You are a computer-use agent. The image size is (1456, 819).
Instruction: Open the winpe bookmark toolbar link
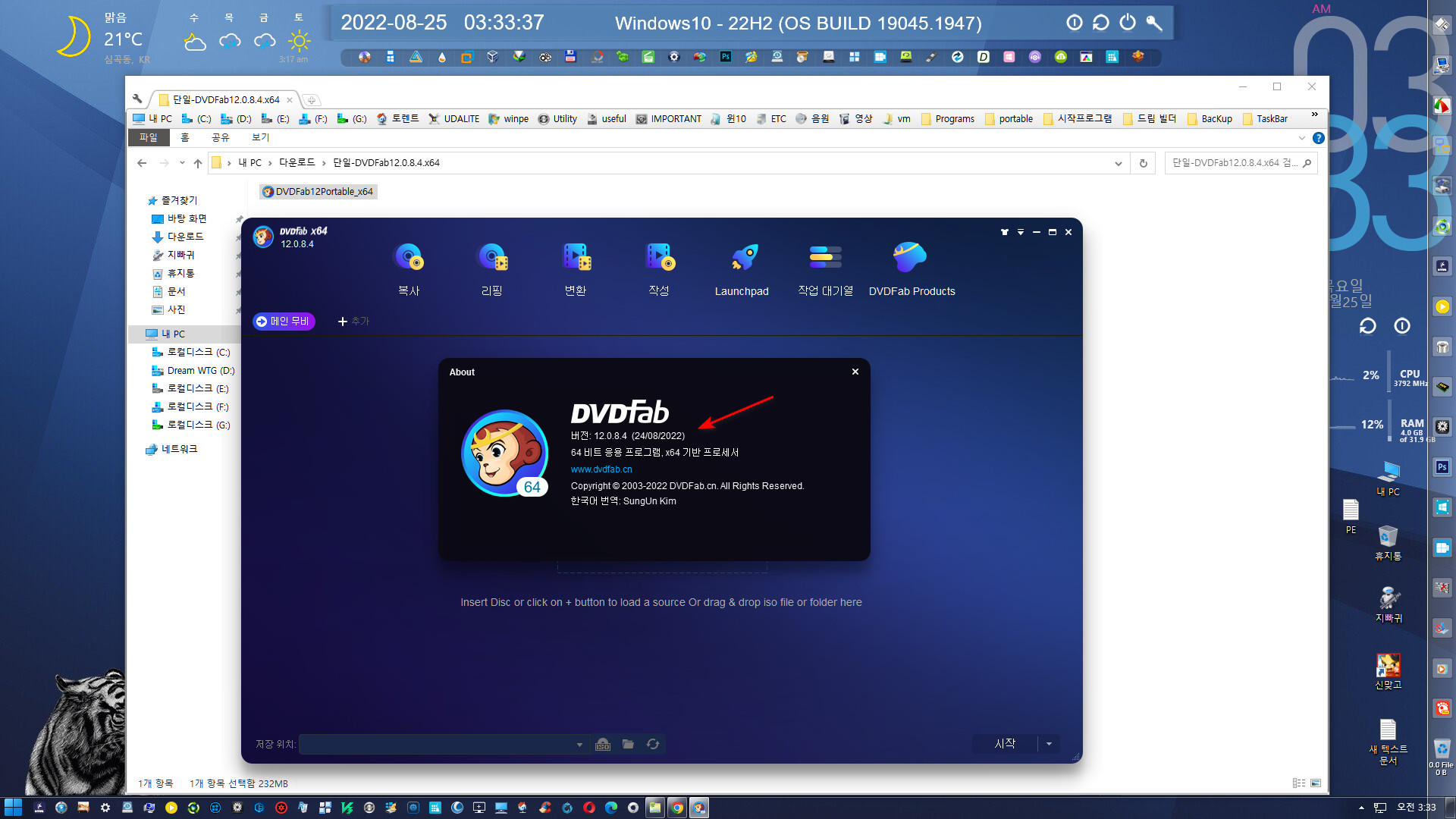pos(509,119)
